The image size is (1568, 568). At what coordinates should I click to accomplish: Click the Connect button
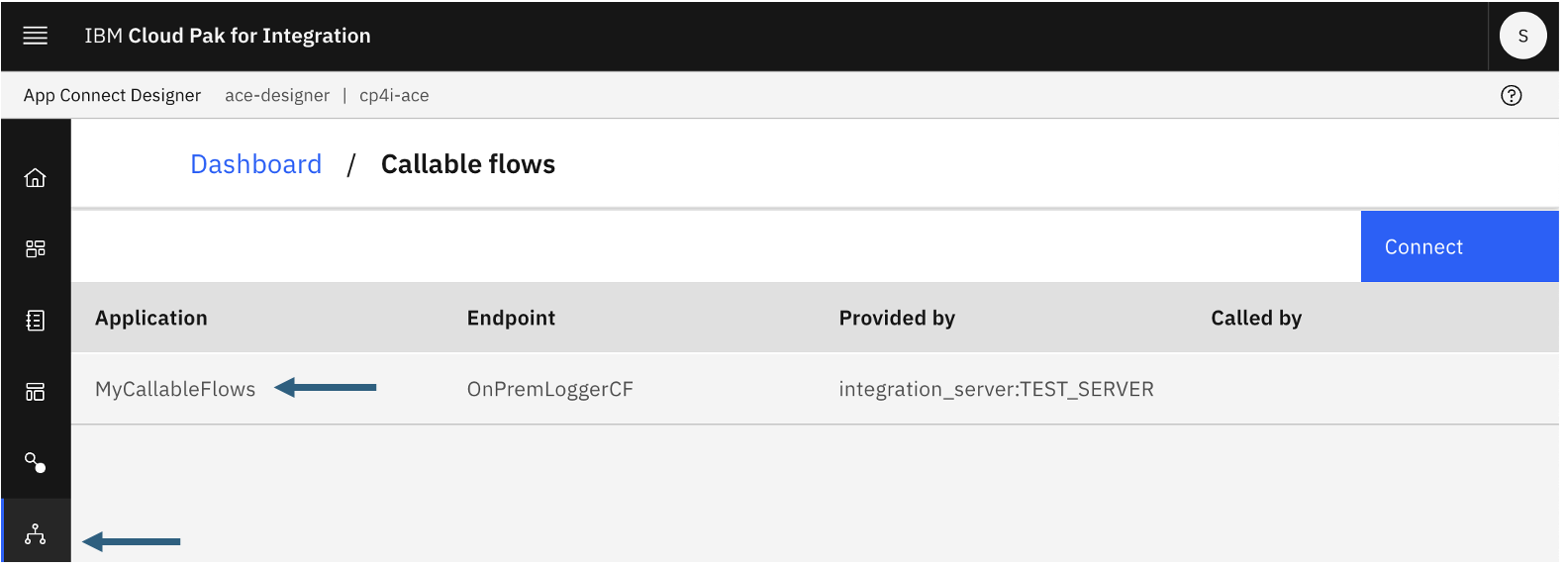[1458, 246]
